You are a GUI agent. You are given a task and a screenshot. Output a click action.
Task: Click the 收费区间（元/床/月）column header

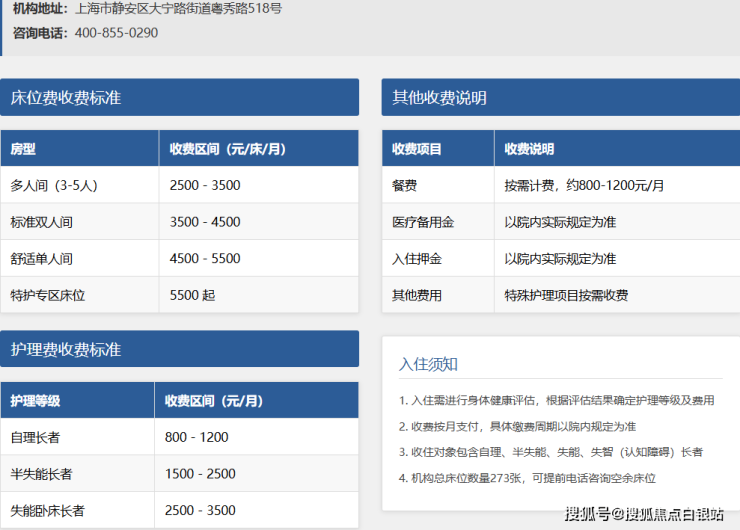click(x=259, y=149)
